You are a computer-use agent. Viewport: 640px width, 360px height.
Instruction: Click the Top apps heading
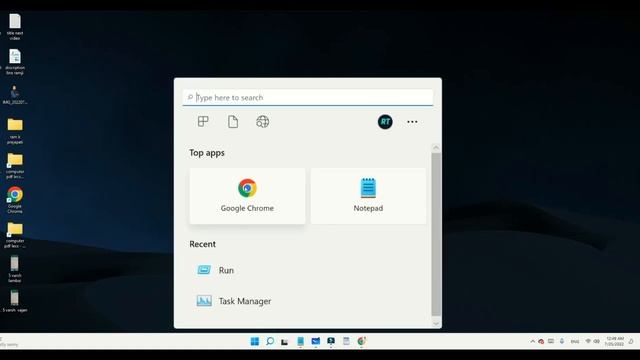pos(207,153)
